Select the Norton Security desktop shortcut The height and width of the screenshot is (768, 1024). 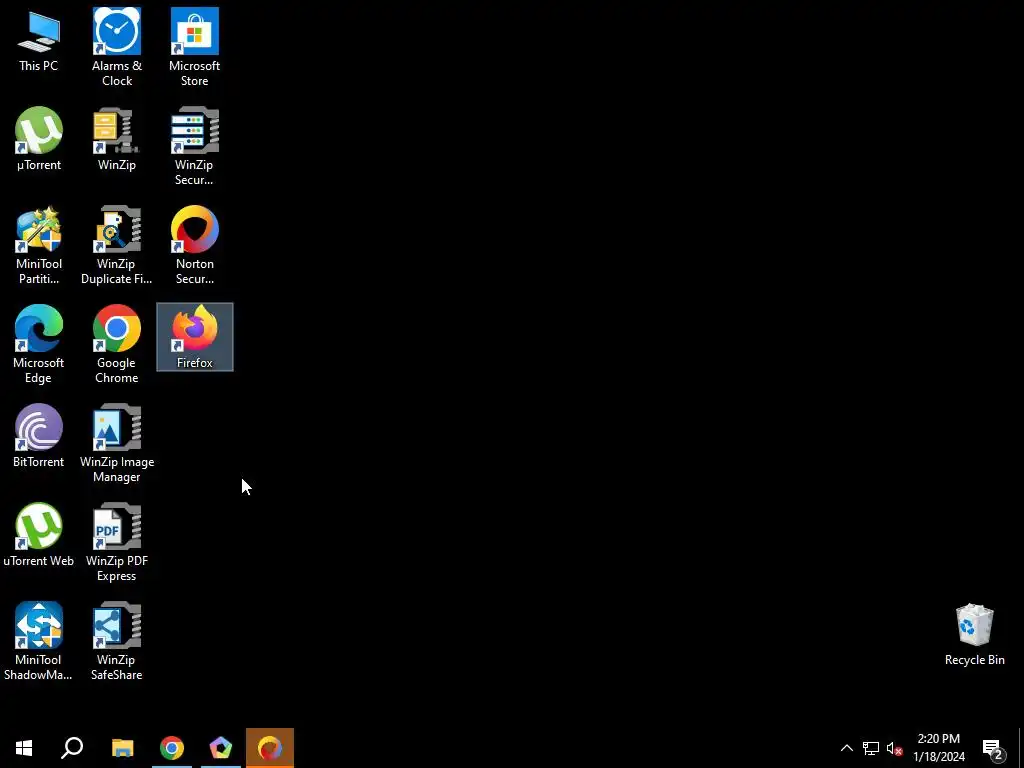[195, 246]
